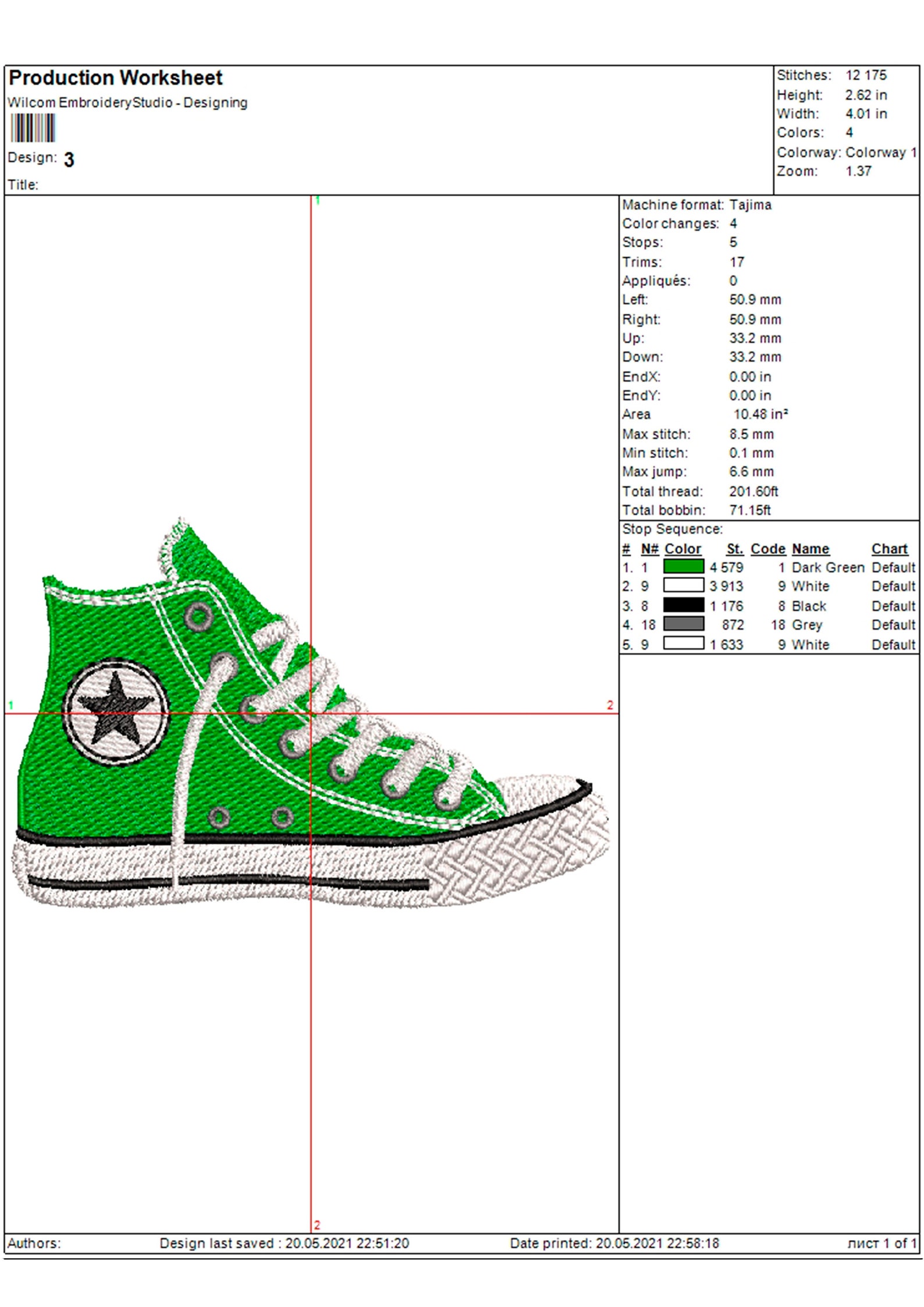924x1307 pixels.
Task: Click the Dark Green color swatch
Action: [x=684, y=566]
